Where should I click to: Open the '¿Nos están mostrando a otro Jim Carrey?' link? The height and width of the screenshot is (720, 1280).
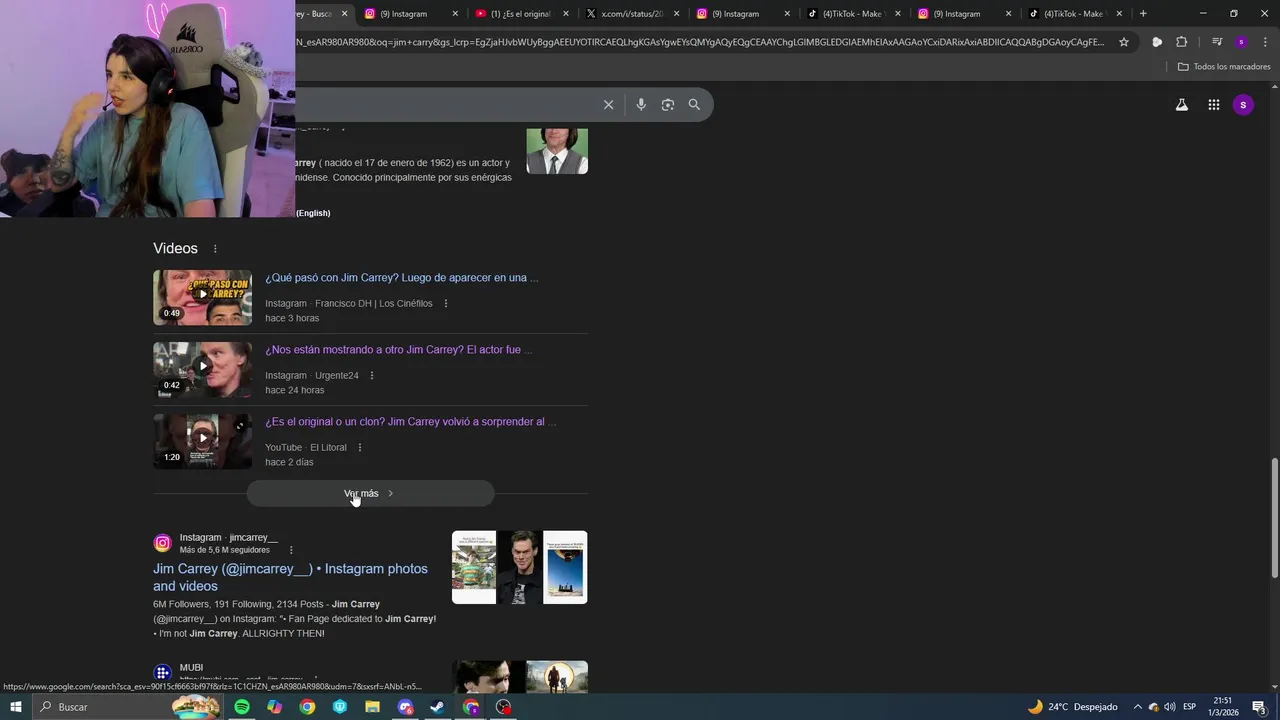pyautogui.click(x=398, y=350)
